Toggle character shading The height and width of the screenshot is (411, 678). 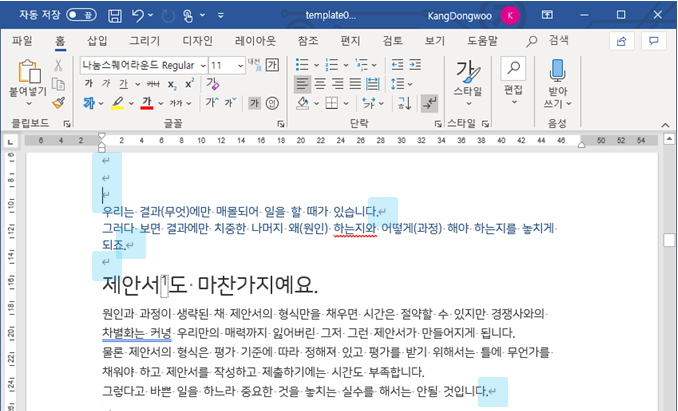coord(254,103)
